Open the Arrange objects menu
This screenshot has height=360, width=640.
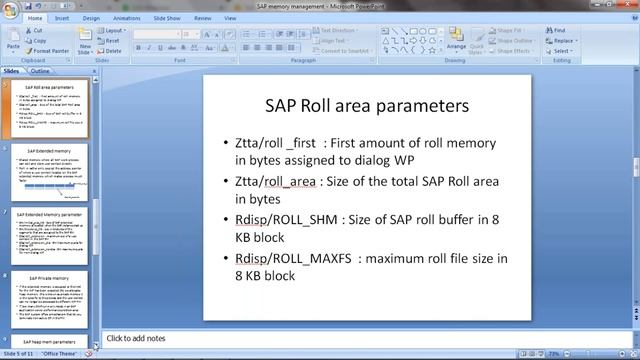click(456, 40)
